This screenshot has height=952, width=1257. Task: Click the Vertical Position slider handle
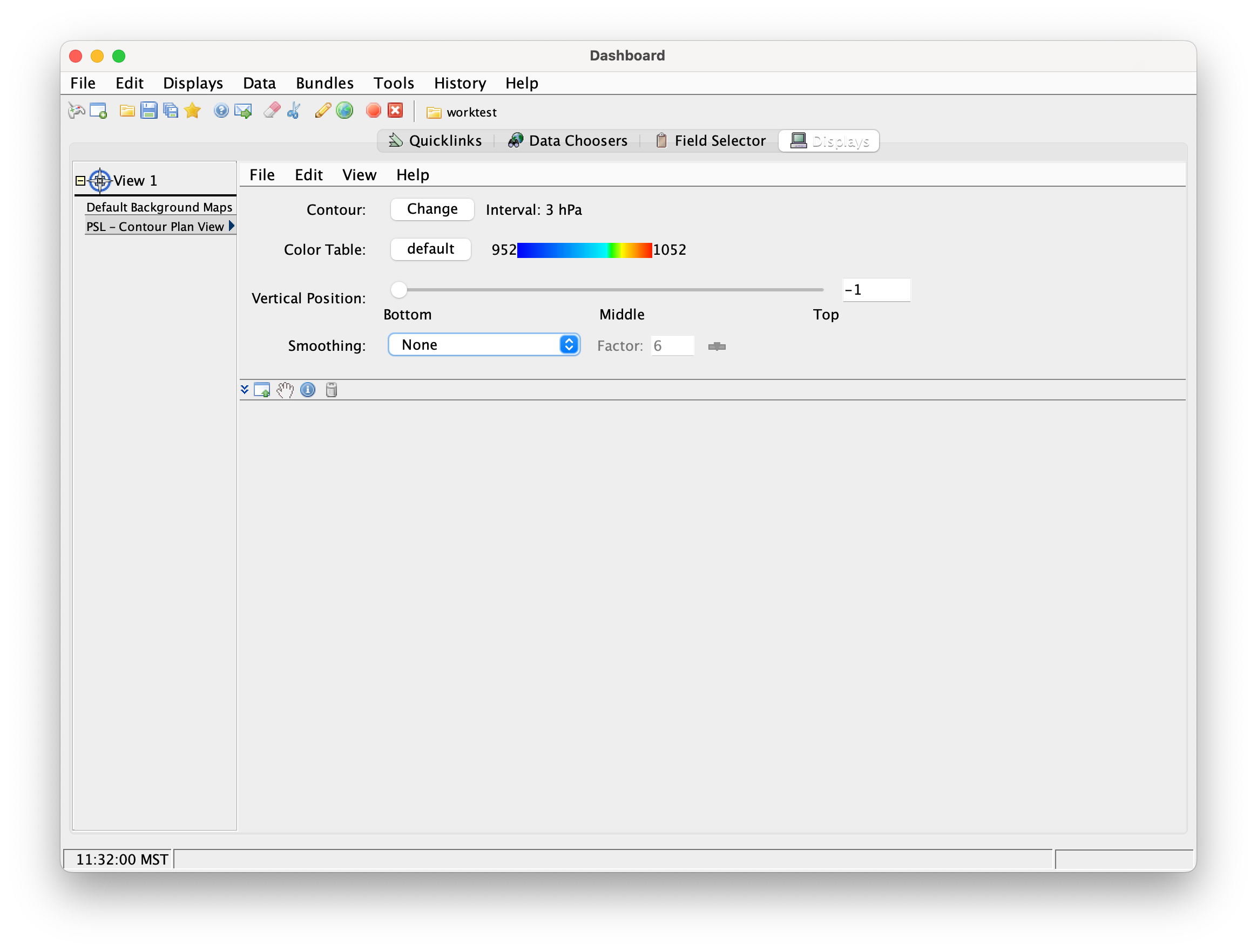tap(399, 290)
